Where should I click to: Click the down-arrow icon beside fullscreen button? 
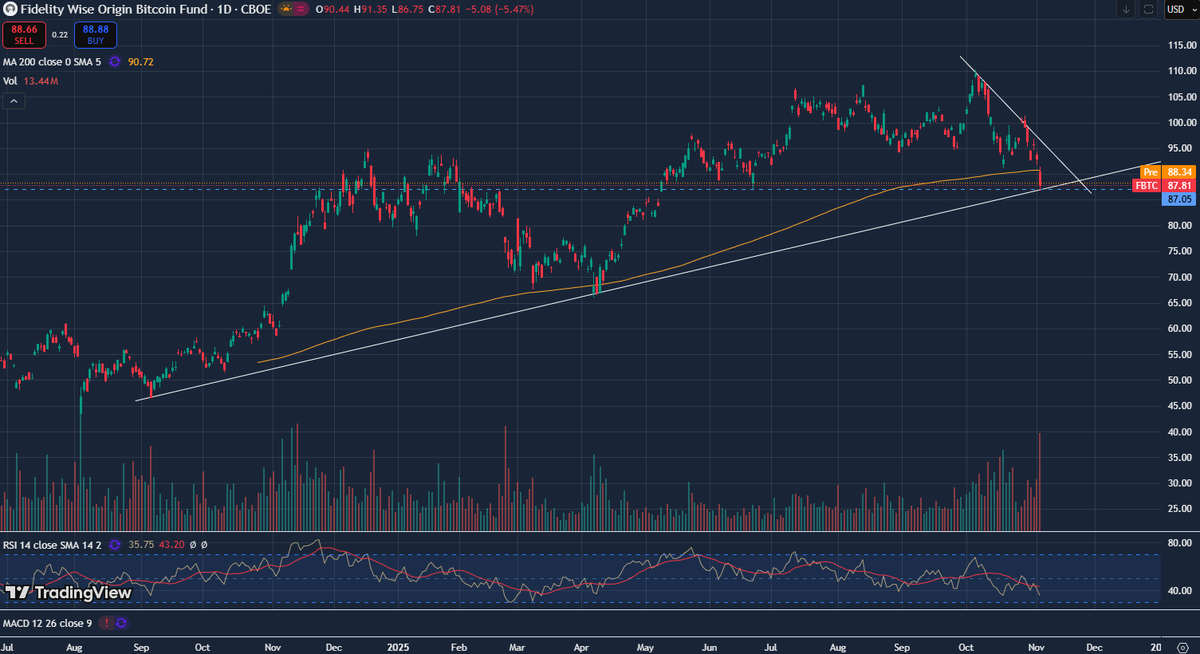(1127, 9)
